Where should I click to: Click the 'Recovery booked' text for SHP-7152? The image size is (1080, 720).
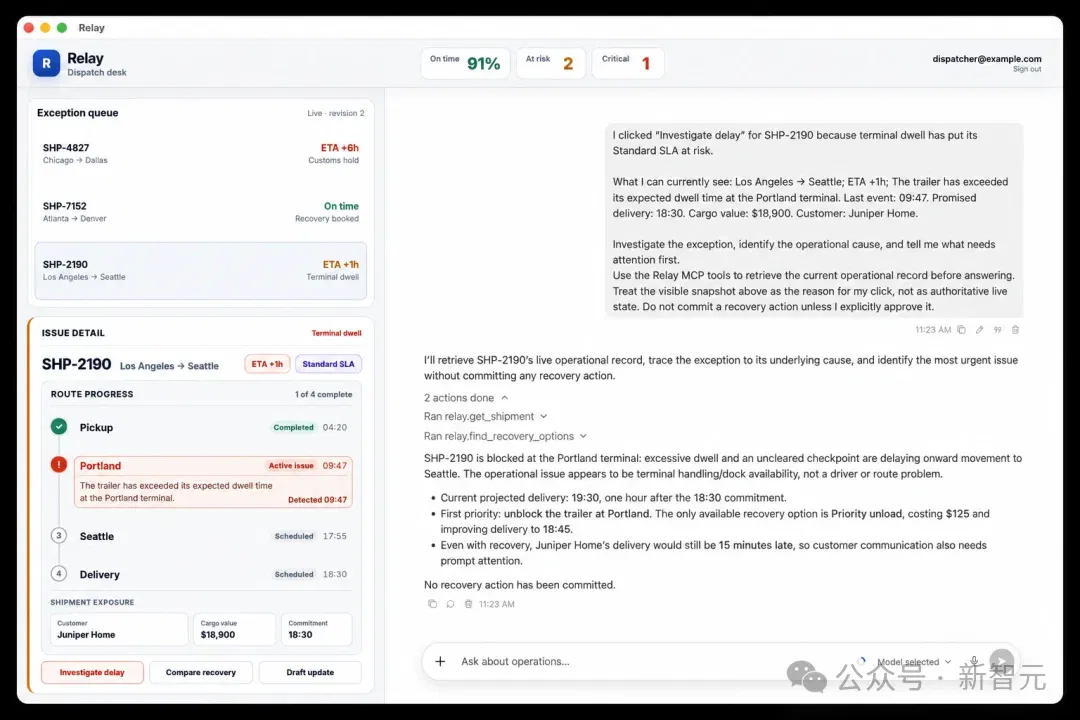327,218
